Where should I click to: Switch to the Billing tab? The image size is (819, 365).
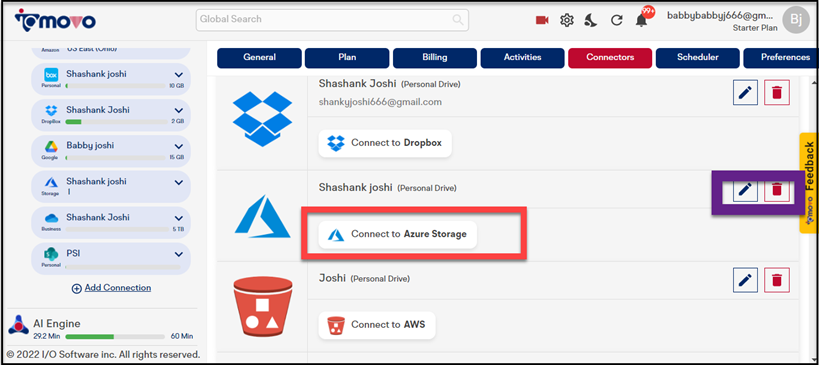point(435,57)
